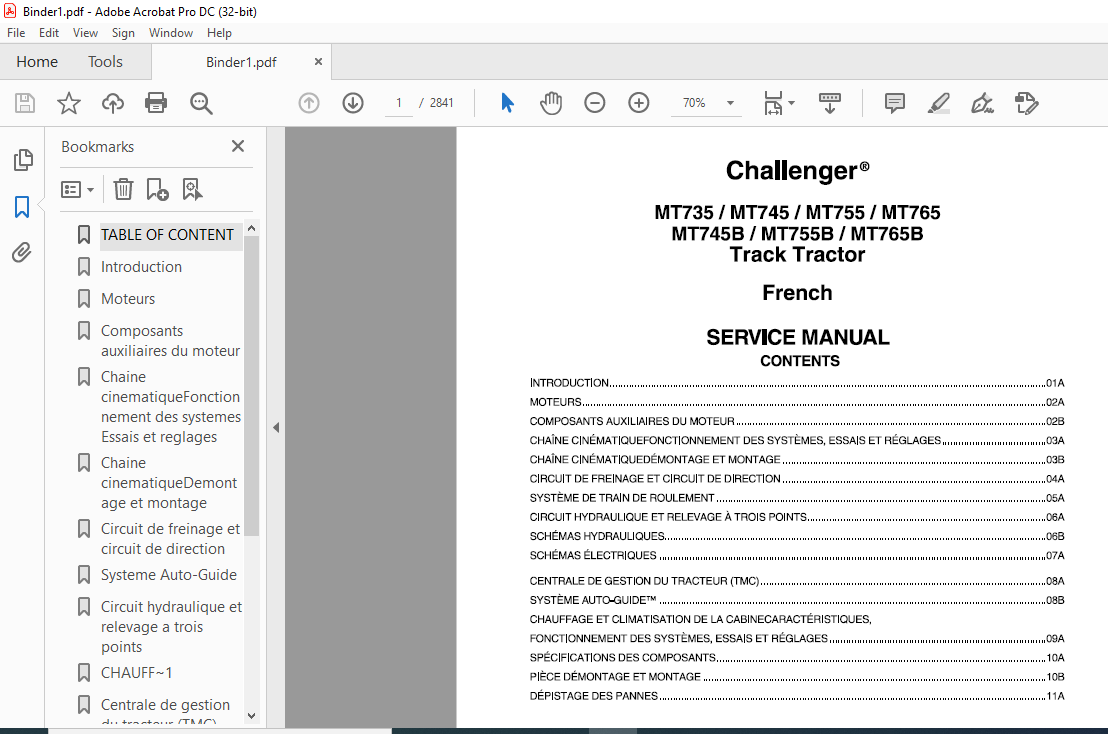1108x734 pixels.
Task: Click find current bookmark icon
Action: tap(191, 189)
